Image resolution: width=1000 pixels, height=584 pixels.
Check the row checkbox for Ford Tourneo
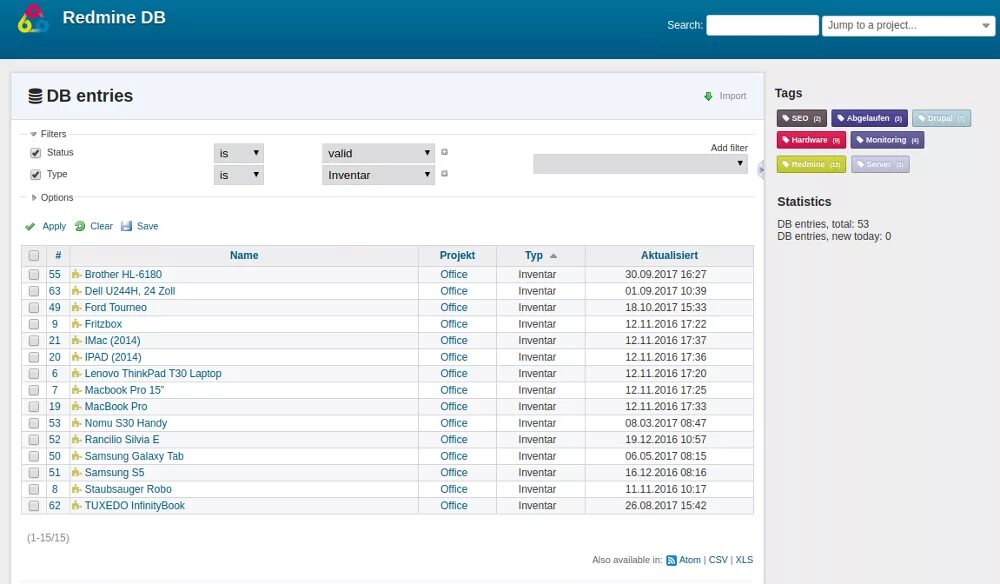point(34,307)
